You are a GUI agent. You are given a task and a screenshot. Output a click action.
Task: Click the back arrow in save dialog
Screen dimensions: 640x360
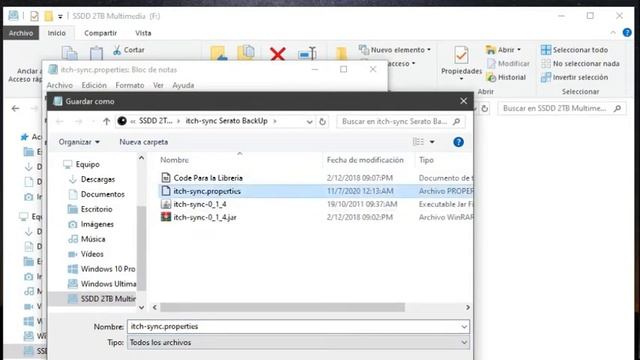tap(60, 121)
